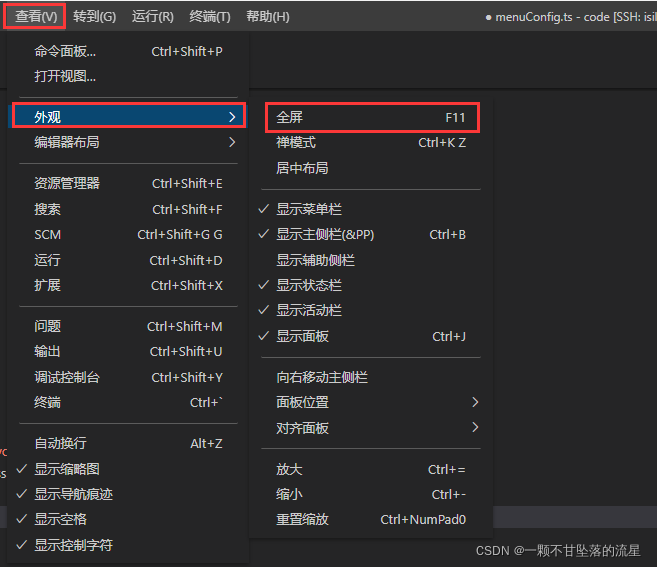Screen dimensions: 657x567
Task: Toggle 显示活动栏 option
Action: point(371,311)
